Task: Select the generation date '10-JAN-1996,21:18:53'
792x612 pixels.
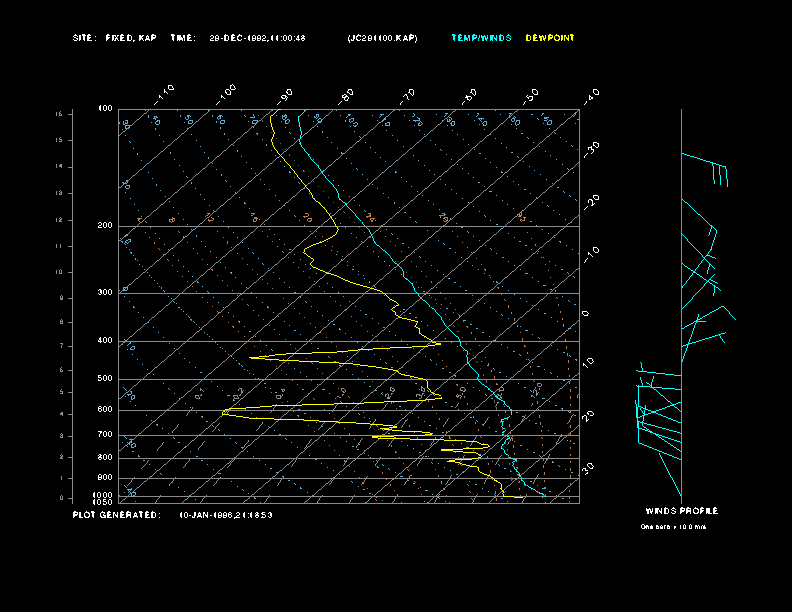Action: (226, 515)
